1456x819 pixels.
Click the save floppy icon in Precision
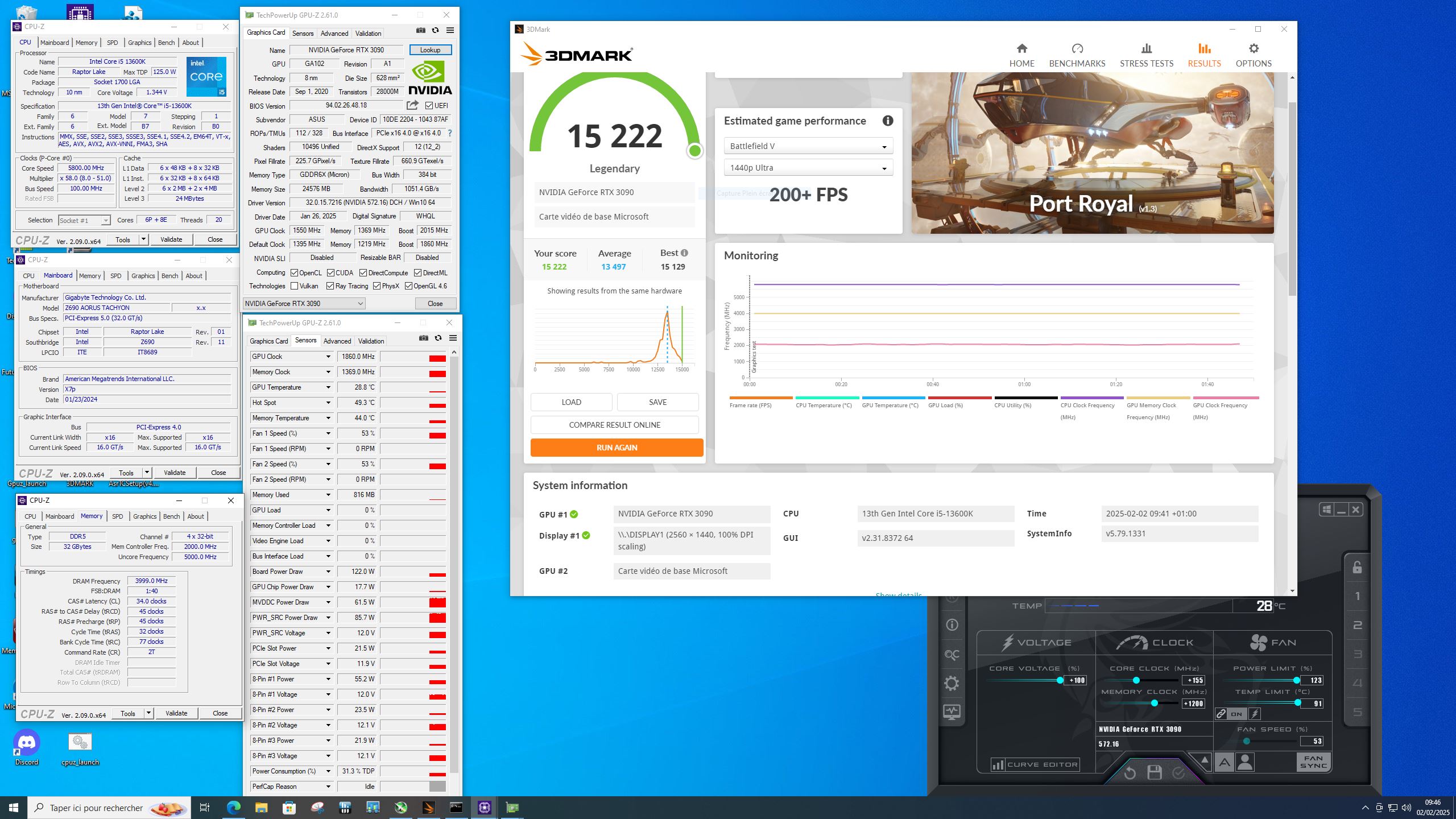(1155, 772)
